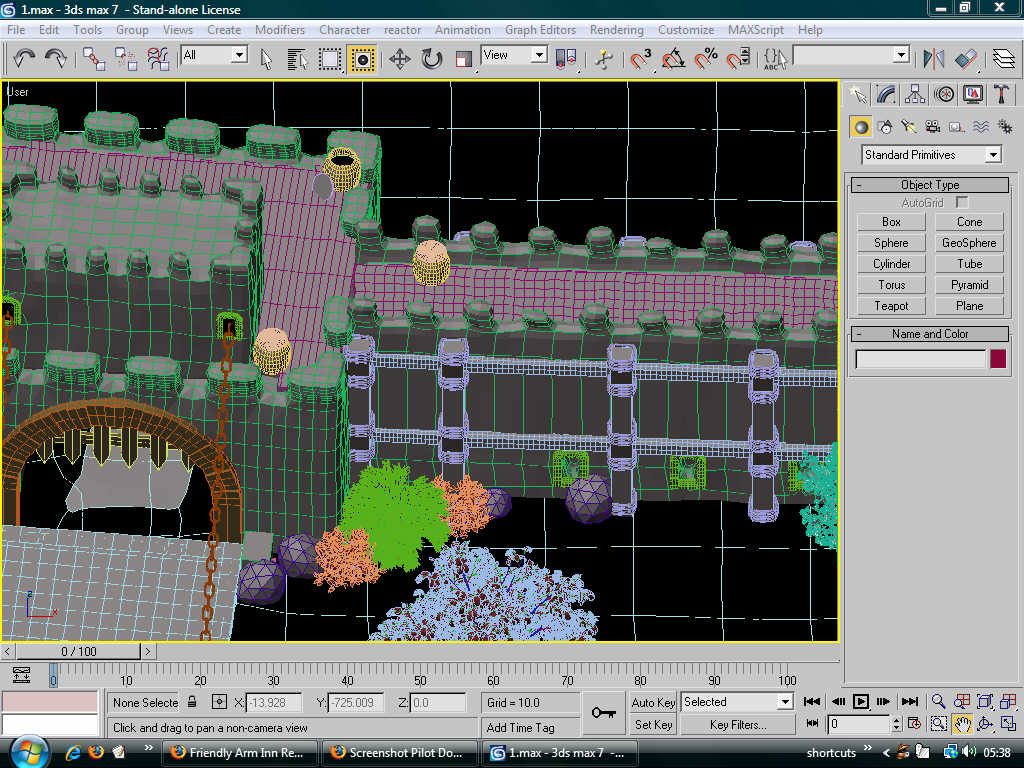Open the All selection filter dropdown
Image resolution: width=1024 pixels, height=768 pixels.
(214, 55)
